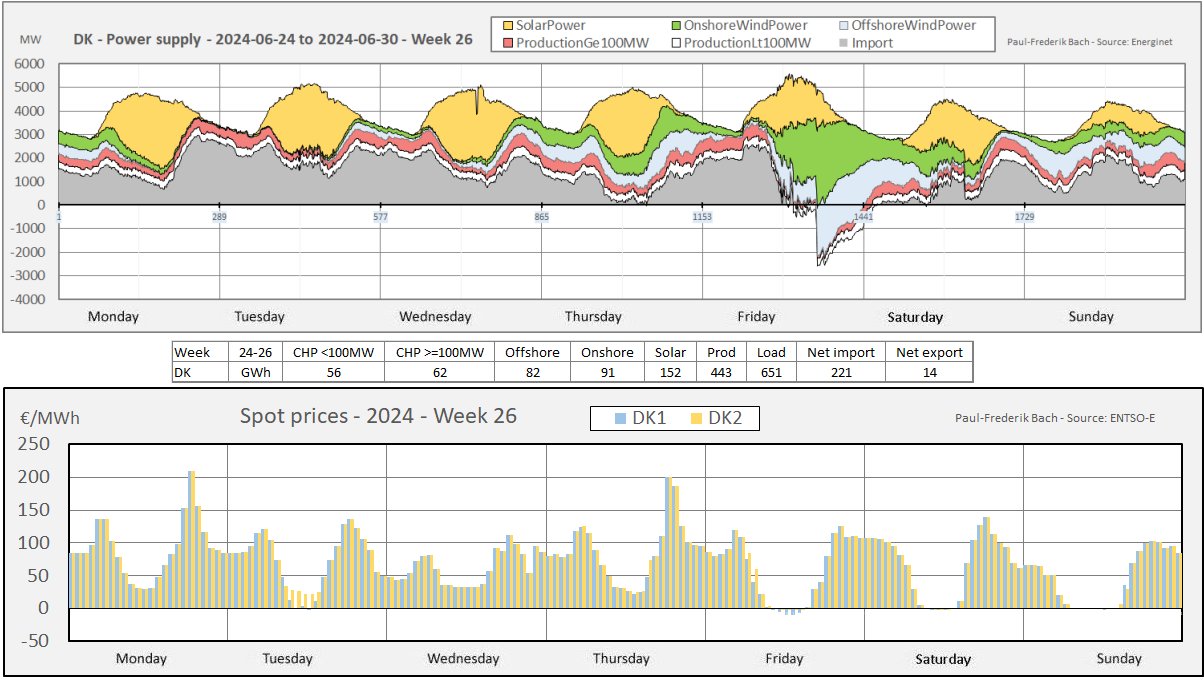Click the Friday label under the spot prices chart
Viewport: 1204px width, 680px height.
(x=784, y=658)
